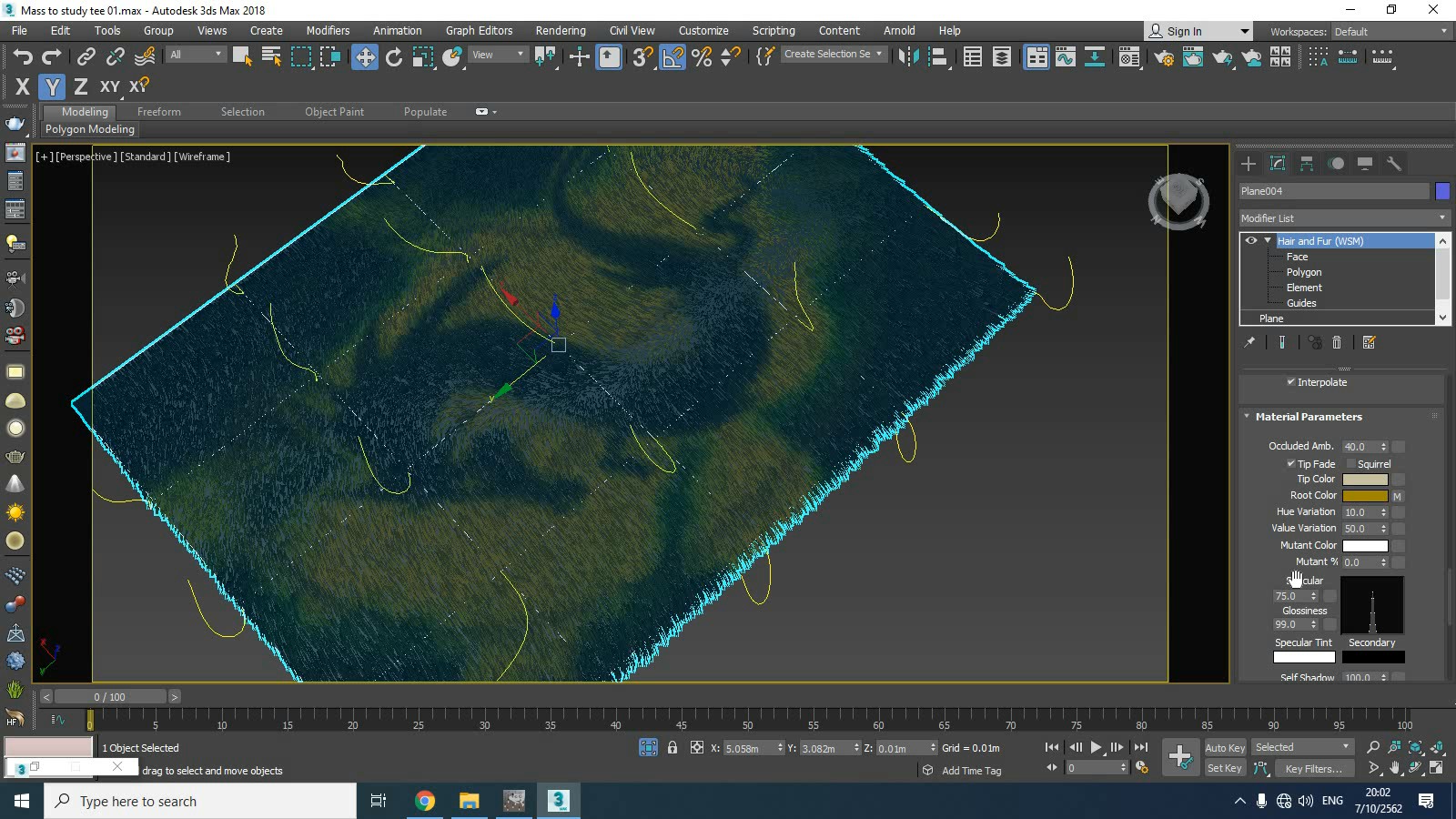This screenshot has height=819, width=1456.
Task: Play the animation
Action: point(1097,747)
